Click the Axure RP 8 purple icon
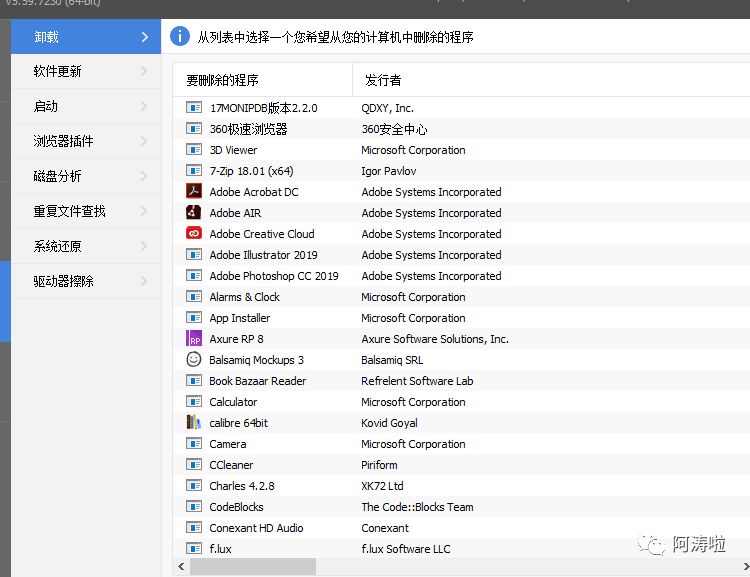The width and height of the screenshot is (750, 577). 194,338
